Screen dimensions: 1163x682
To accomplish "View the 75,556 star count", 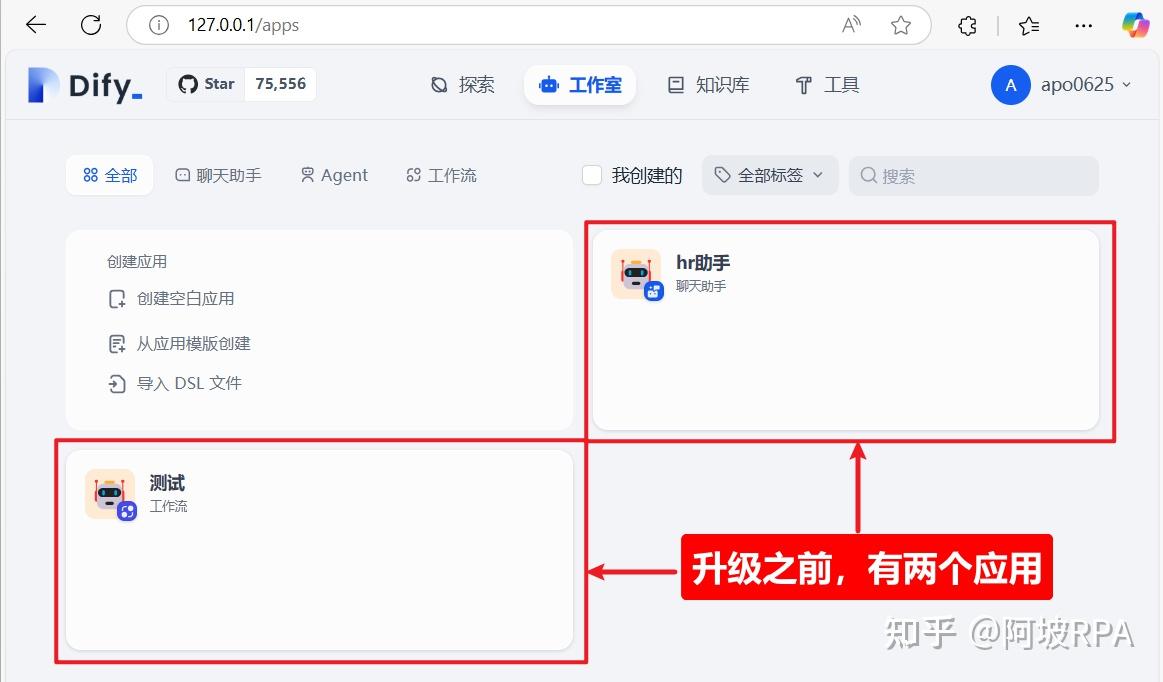I will pos(280,84).
